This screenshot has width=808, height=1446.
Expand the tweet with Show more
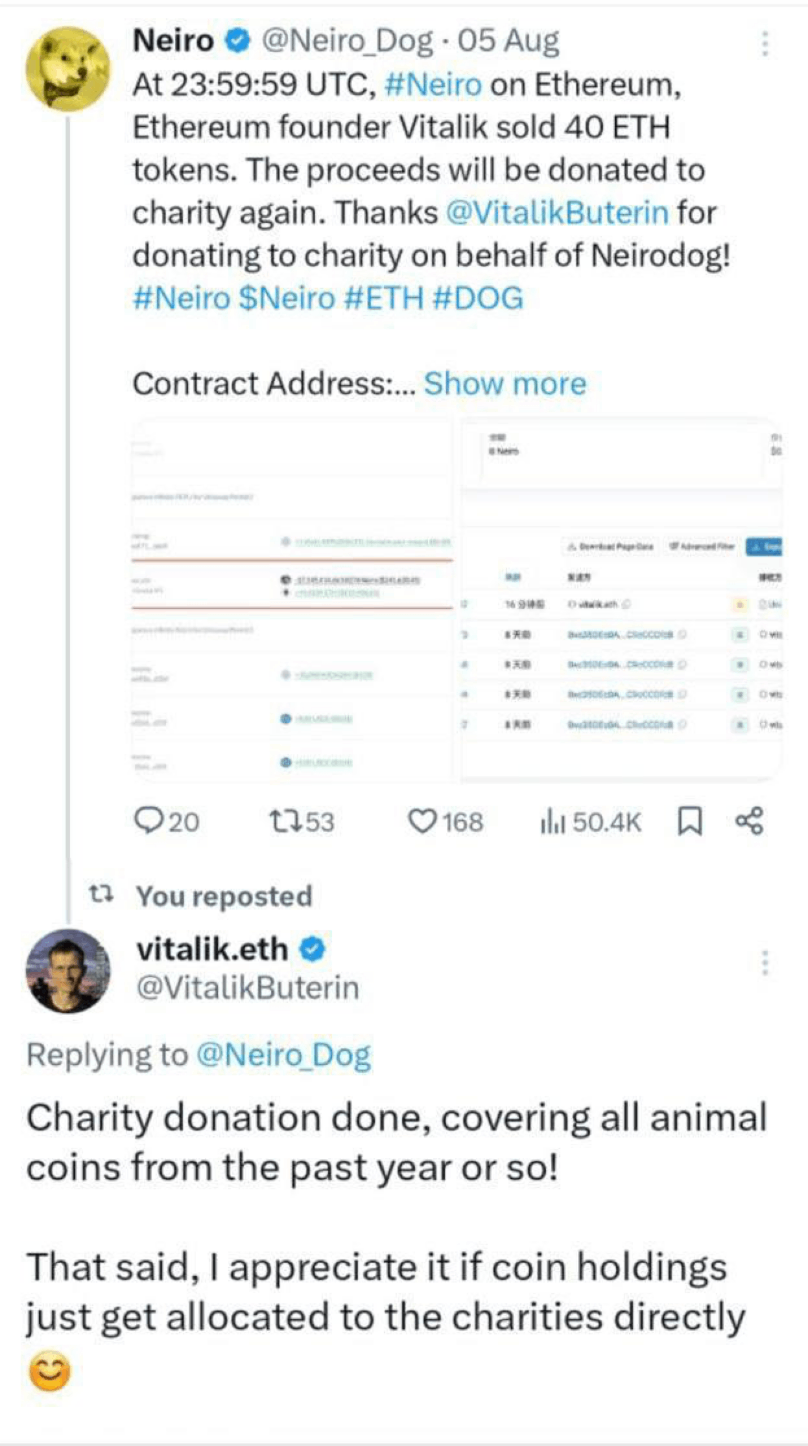pos(505,384)
